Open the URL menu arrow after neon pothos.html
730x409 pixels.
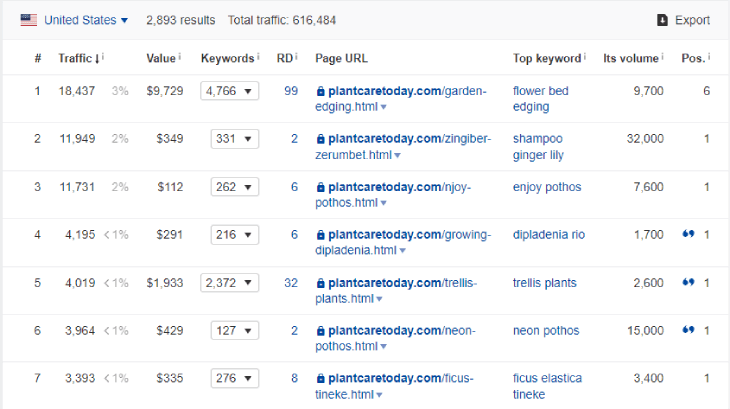pyautogui.click(x=383, y=347)
